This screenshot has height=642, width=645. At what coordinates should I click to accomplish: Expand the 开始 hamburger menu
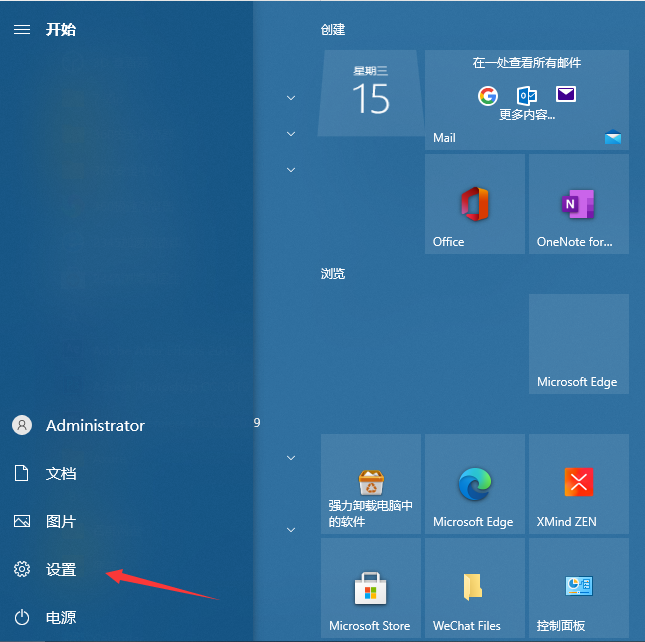(x=21, y=30)
